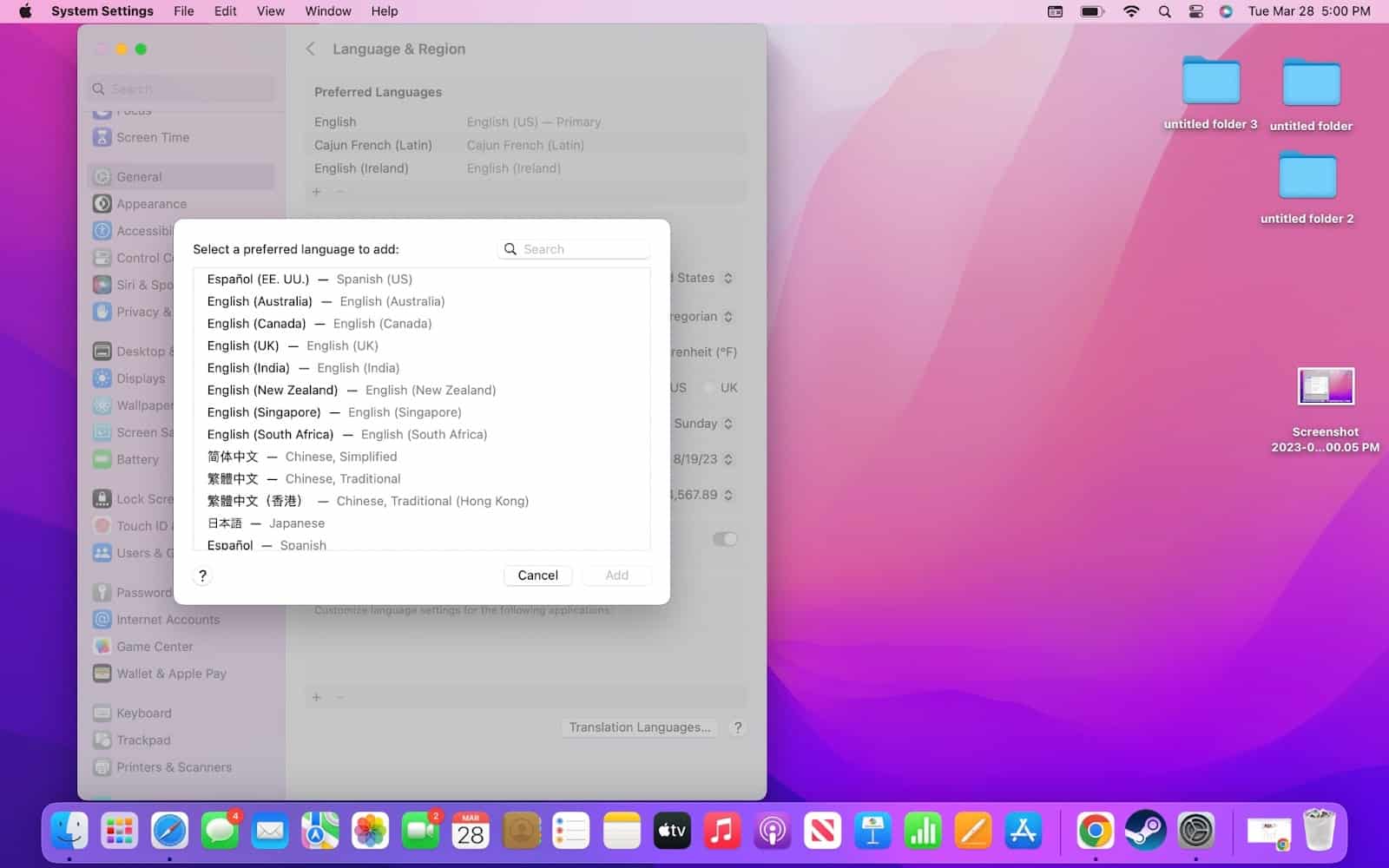Open the App Store from the Dock
This screenshot has height=868, width=1389.
click(1023, 831)
